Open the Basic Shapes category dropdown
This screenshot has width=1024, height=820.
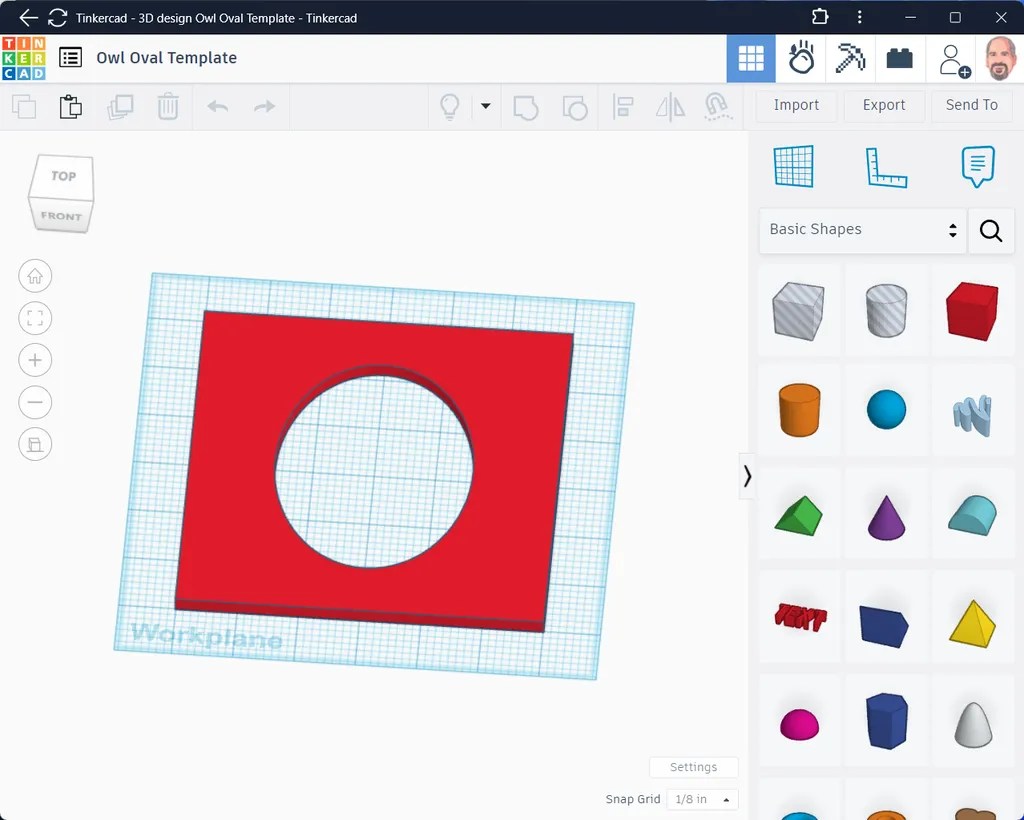coord(863,230)
